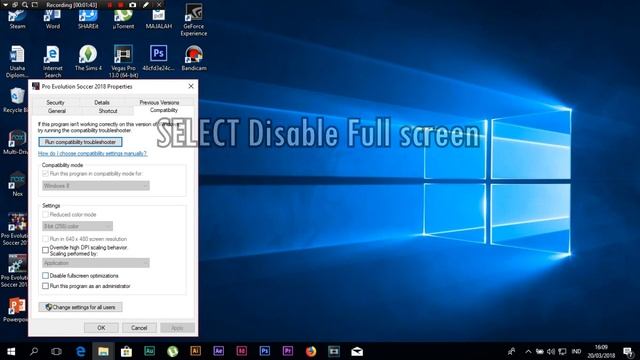Check Run this program as an administrator
The height and width of the screenshot is (360, 640).
[x=45, y=286]
